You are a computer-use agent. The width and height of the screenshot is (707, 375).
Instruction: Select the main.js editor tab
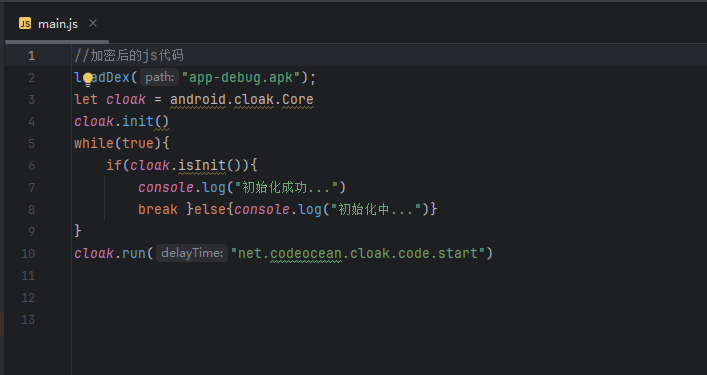(57, 24)
